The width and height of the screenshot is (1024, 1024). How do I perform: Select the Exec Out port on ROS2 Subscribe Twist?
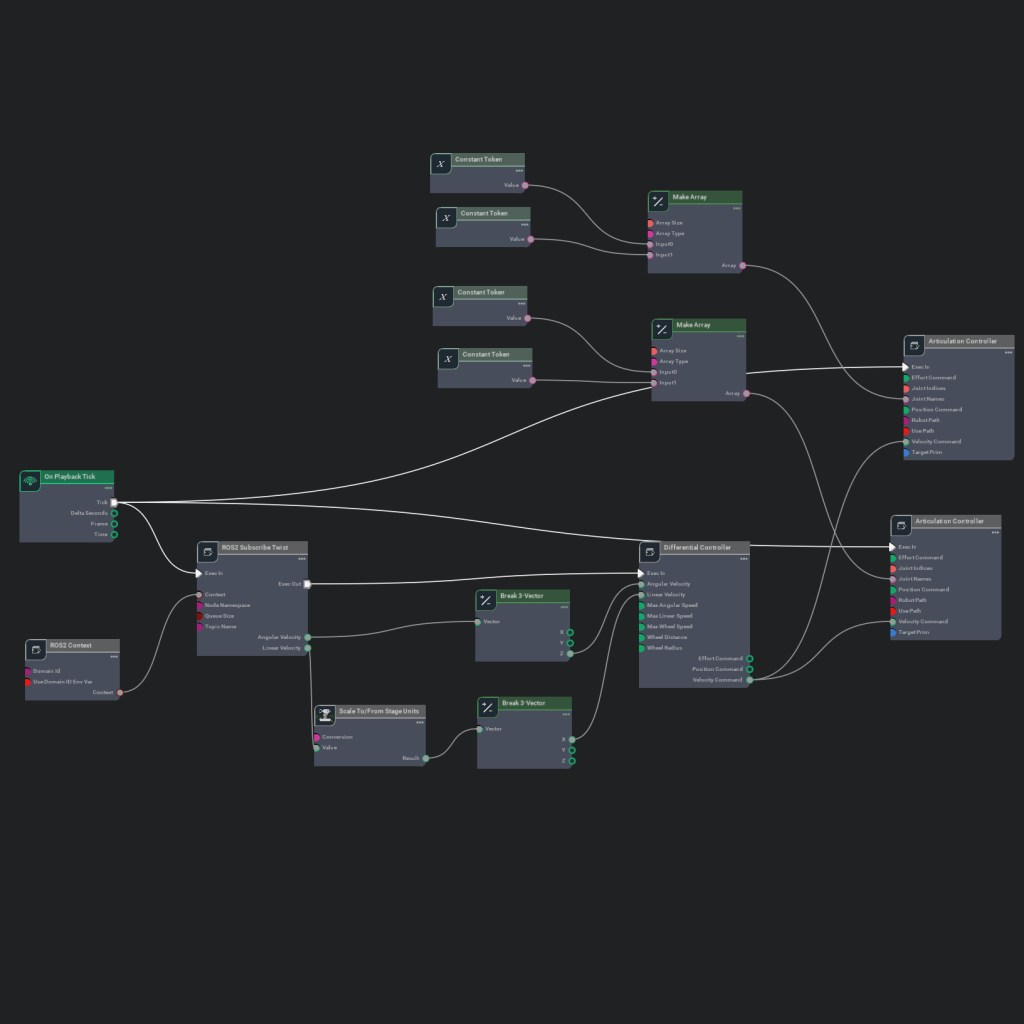click(307, 584)
